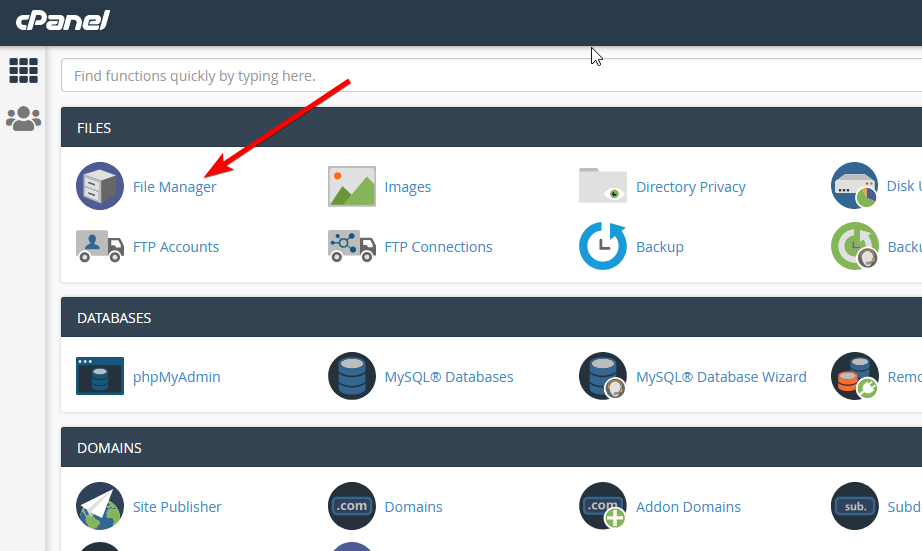Click the Disk Usage drive icon
The image size is (922, 551).
coord(854,186)
